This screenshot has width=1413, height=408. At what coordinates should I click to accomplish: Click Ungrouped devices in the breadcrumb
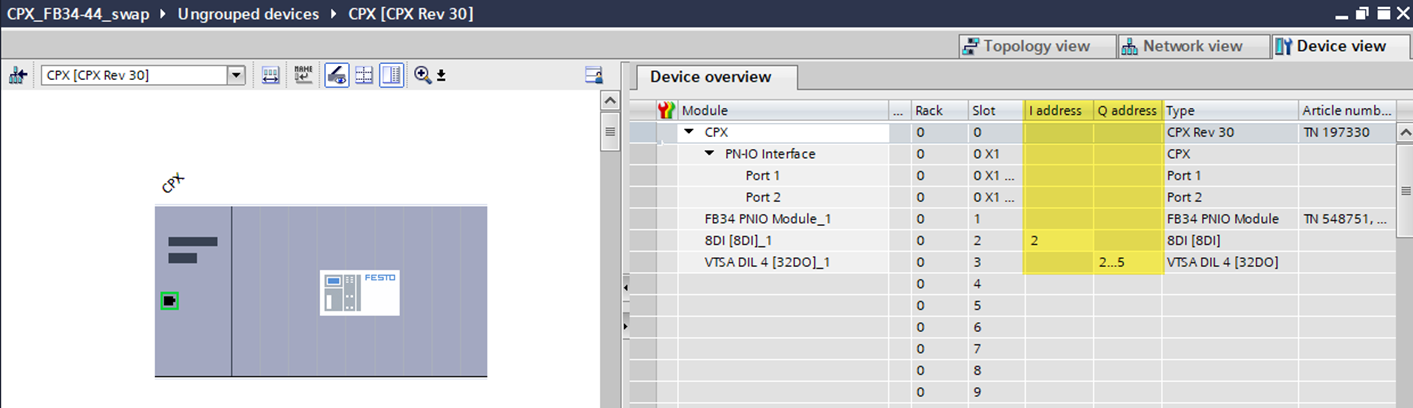(x=249, y=14)
